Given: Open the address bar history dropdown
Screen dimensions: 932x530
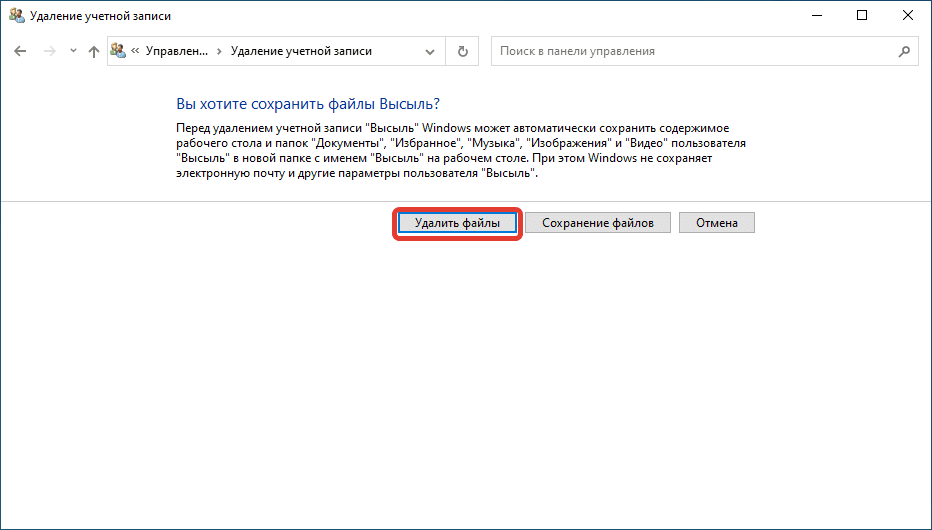Looking at the screenshot, I should click(430, 52).
